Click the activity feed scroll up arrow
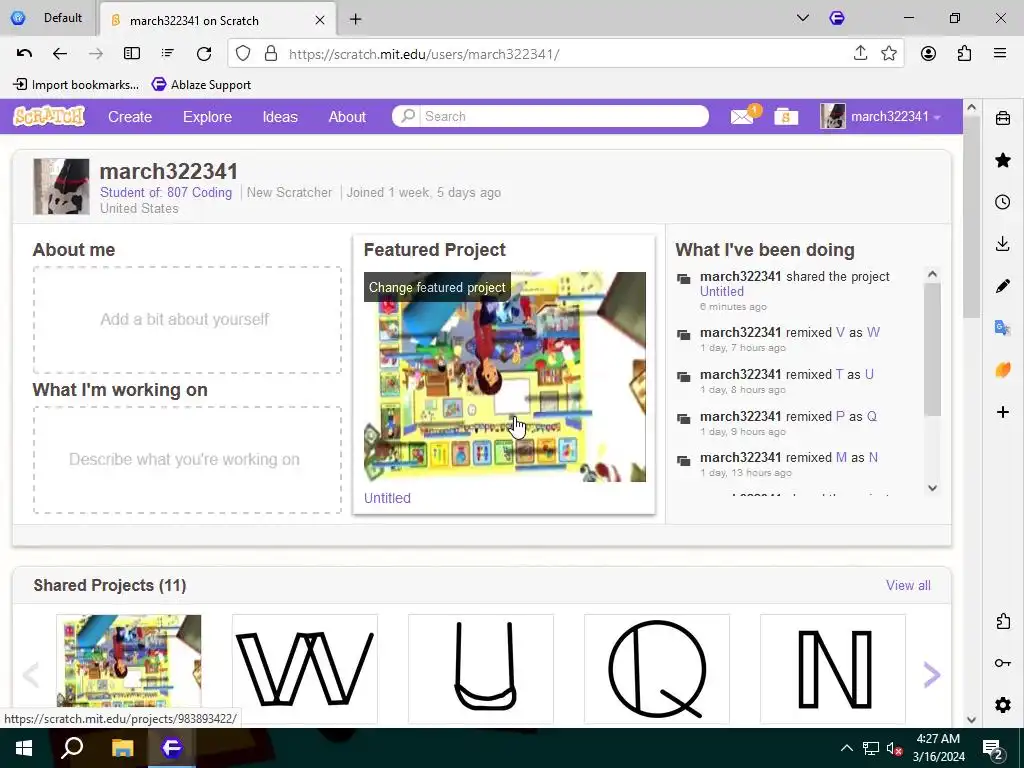 pyautogui.click(x=932, y=274)
